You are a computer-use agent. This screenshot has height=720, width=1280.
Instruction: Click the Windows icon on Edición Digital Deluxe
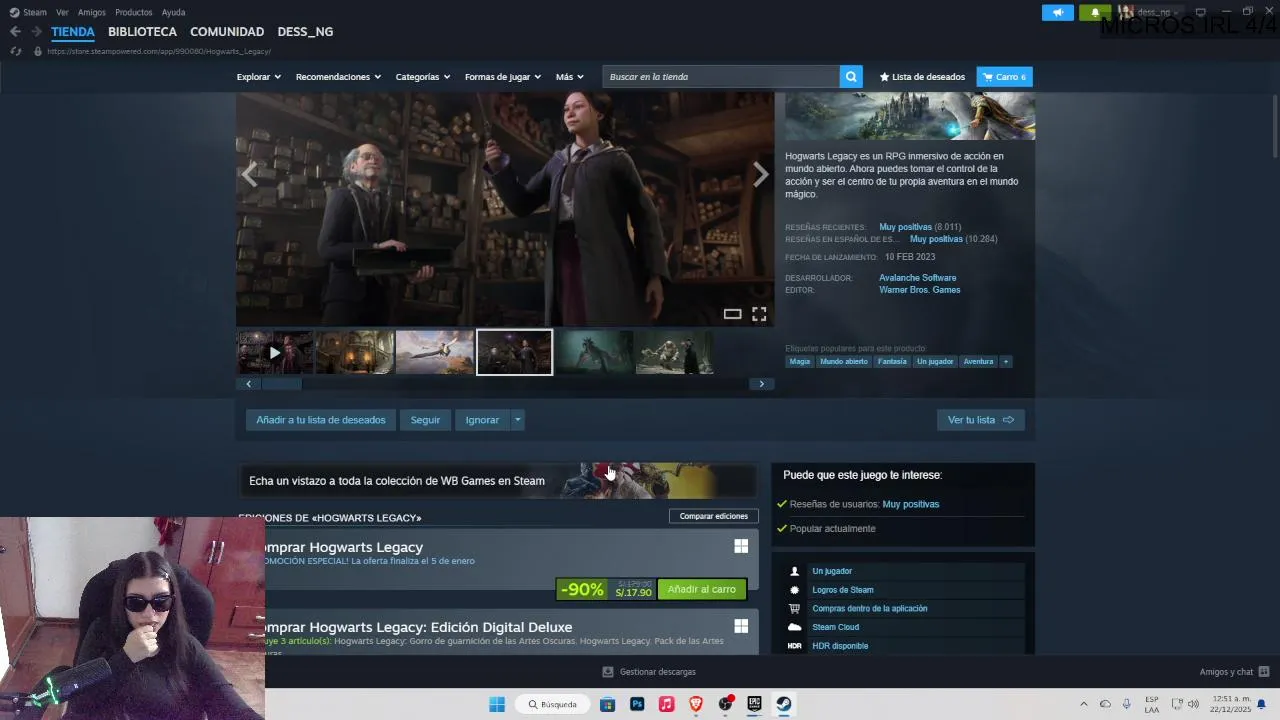coord(741,626)
